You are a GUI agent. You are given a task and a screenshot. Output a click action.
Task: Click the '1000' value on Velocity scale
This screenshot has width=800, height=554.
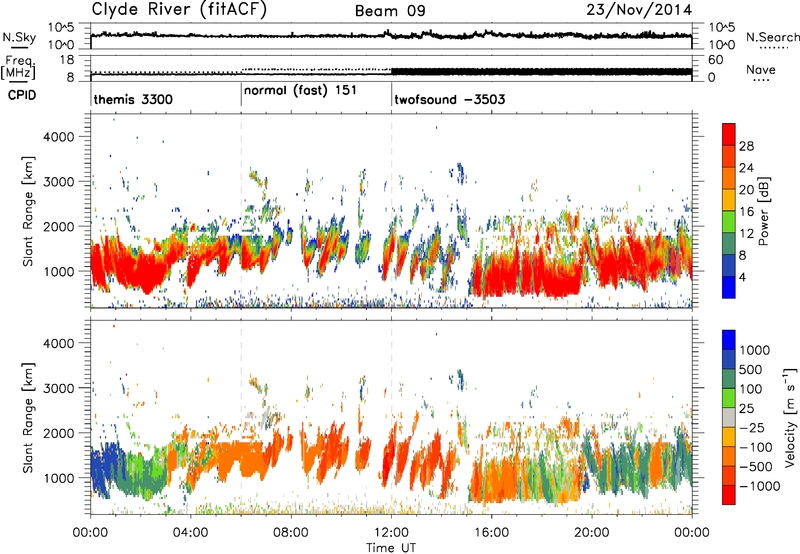click(755, 350)
